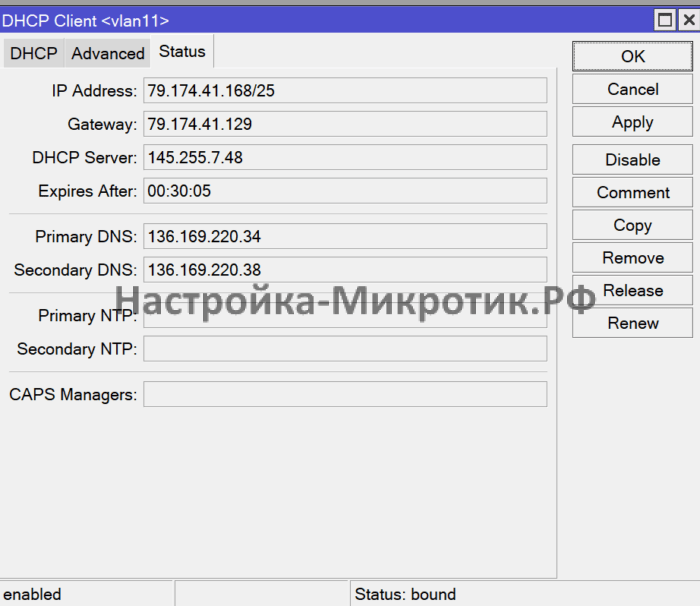The height and width of the screenshot is (606, 700).
Task: Click the IP Address field 79.174.41.168/25
Action: tap(345, 90)
